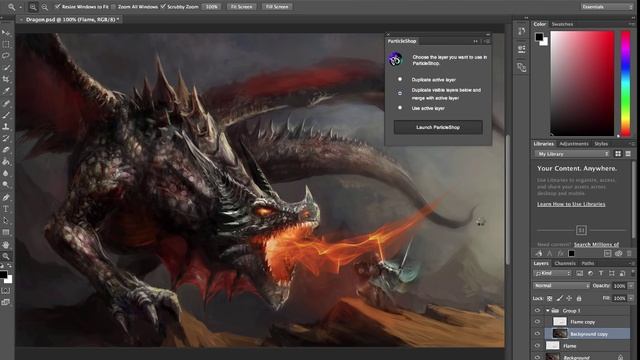This screenshot has width=640, height=360.
Task: Select the Type tool in the toolbox
Action: (6, 209)
